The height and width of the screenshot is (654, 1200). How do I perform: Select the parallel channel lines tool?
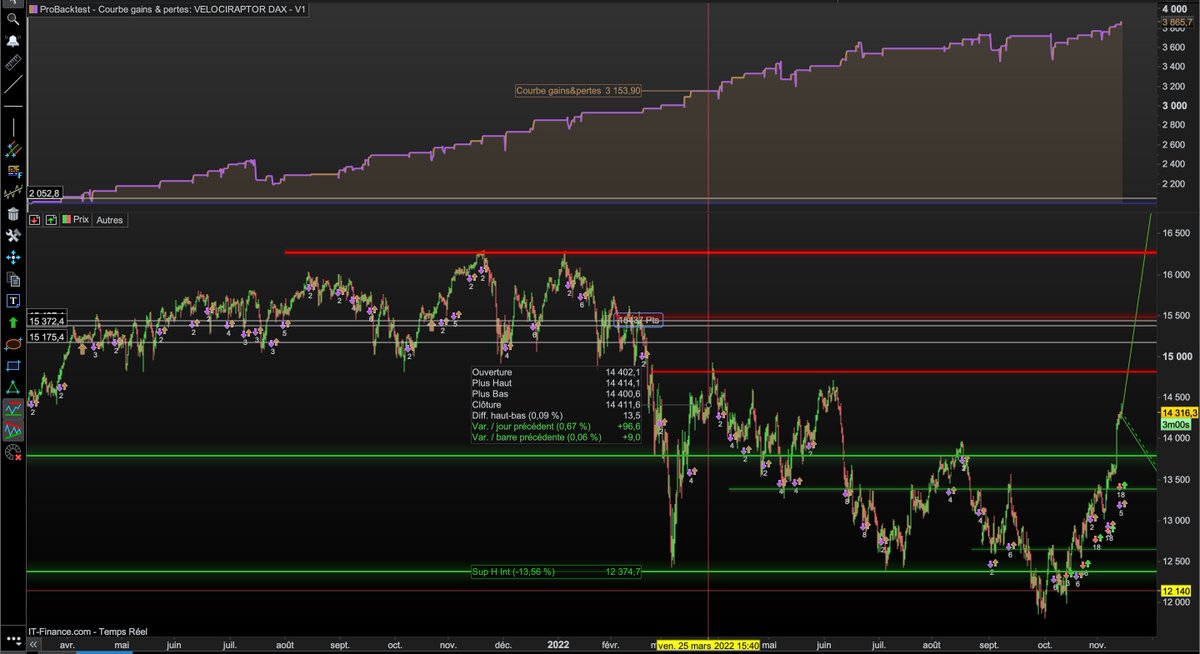[x=13, y=148]
